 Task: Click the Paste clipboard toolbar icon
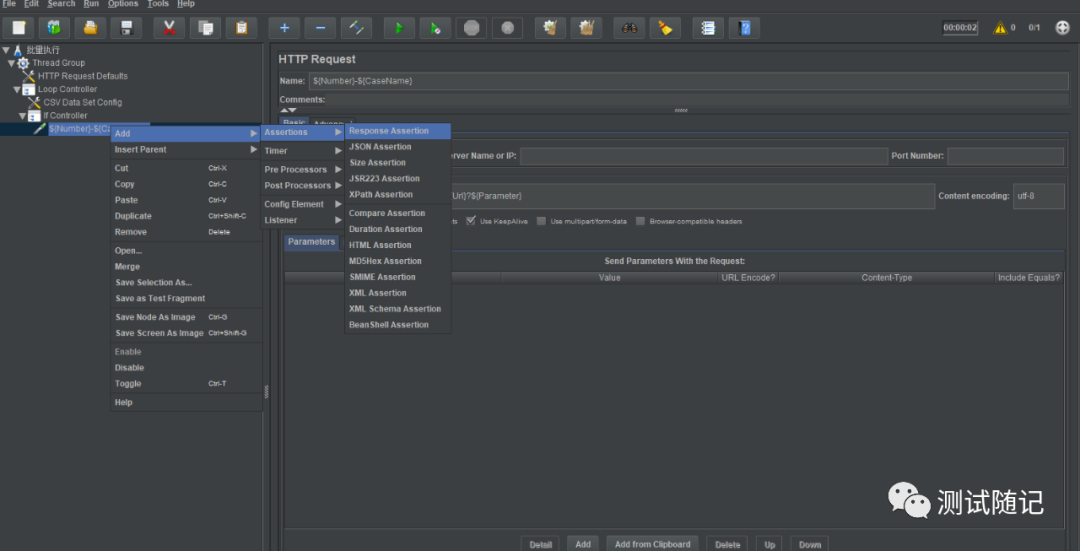241,28
